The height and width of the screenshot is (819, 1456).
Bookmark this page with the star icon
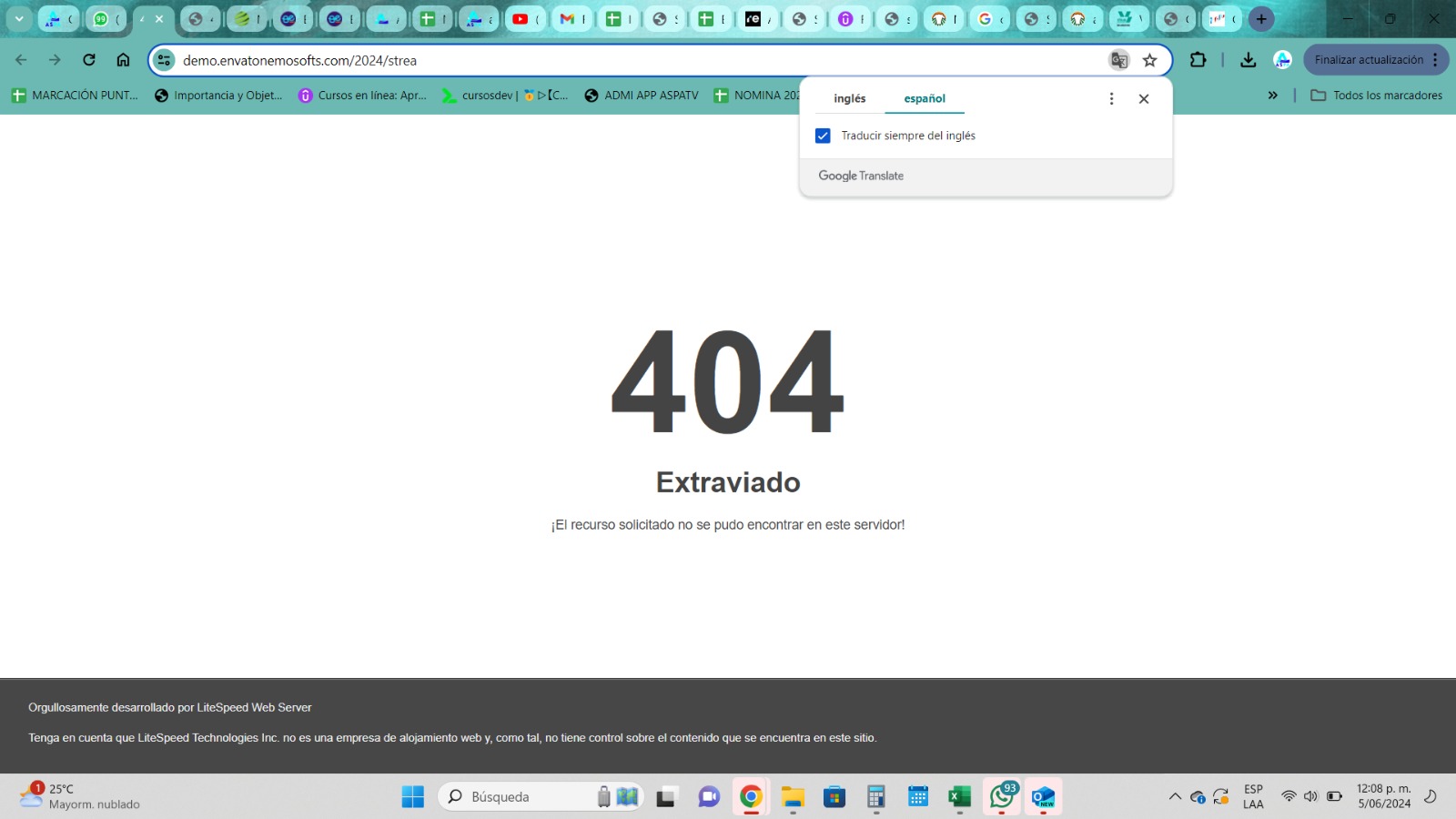(x=1150, y=60)
